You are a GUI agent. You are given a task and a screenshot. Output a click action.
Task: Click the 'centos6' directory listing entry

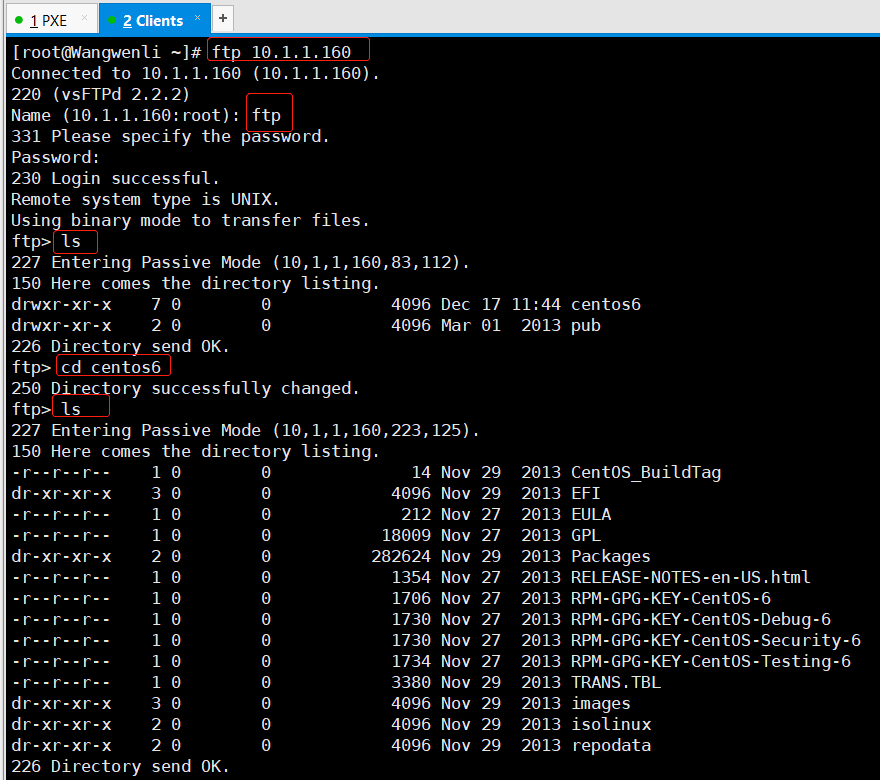[606, 305]
